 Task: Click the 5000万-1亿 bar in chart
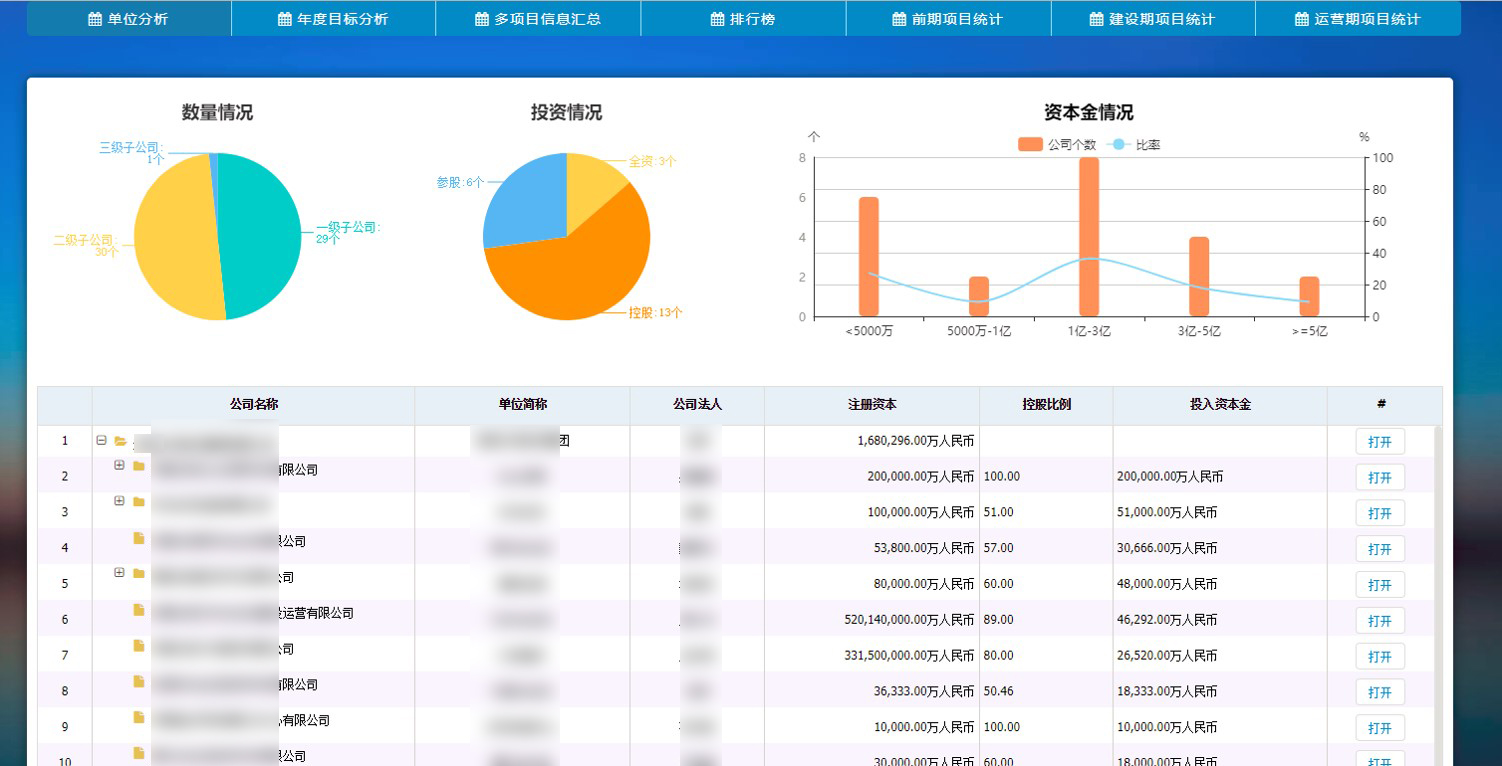[x=979, y=297]
